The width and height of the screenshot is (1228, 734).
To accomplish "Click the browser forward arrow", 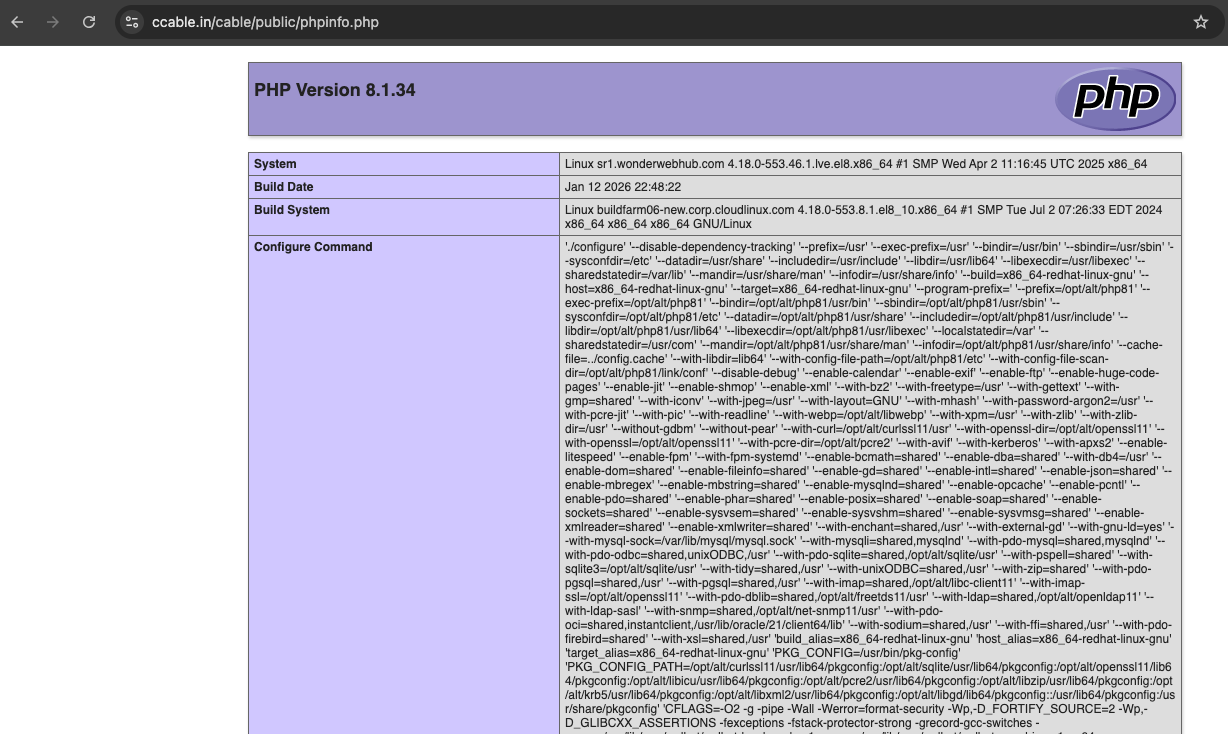I will [x=53, y=22].
